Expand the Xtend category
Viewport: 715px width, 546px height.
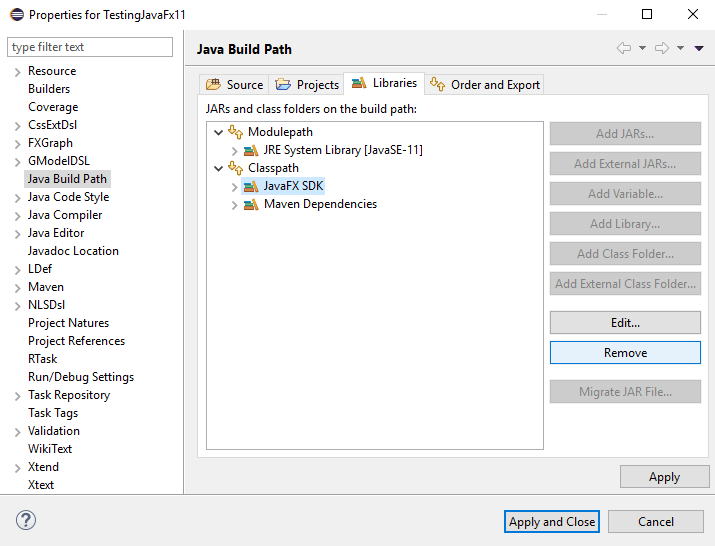click(17, 468)
